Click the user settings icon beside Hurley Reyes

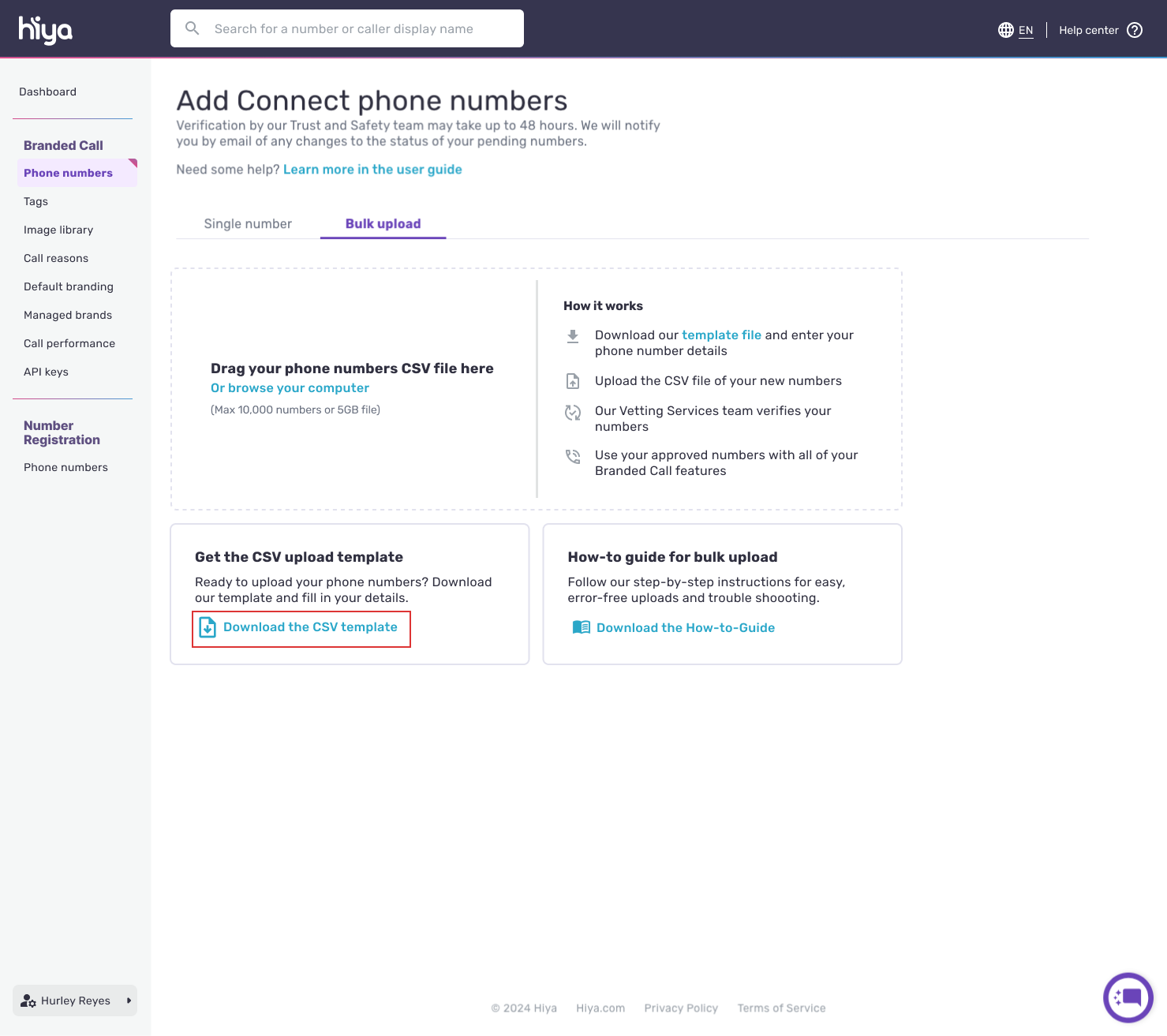28,1000
